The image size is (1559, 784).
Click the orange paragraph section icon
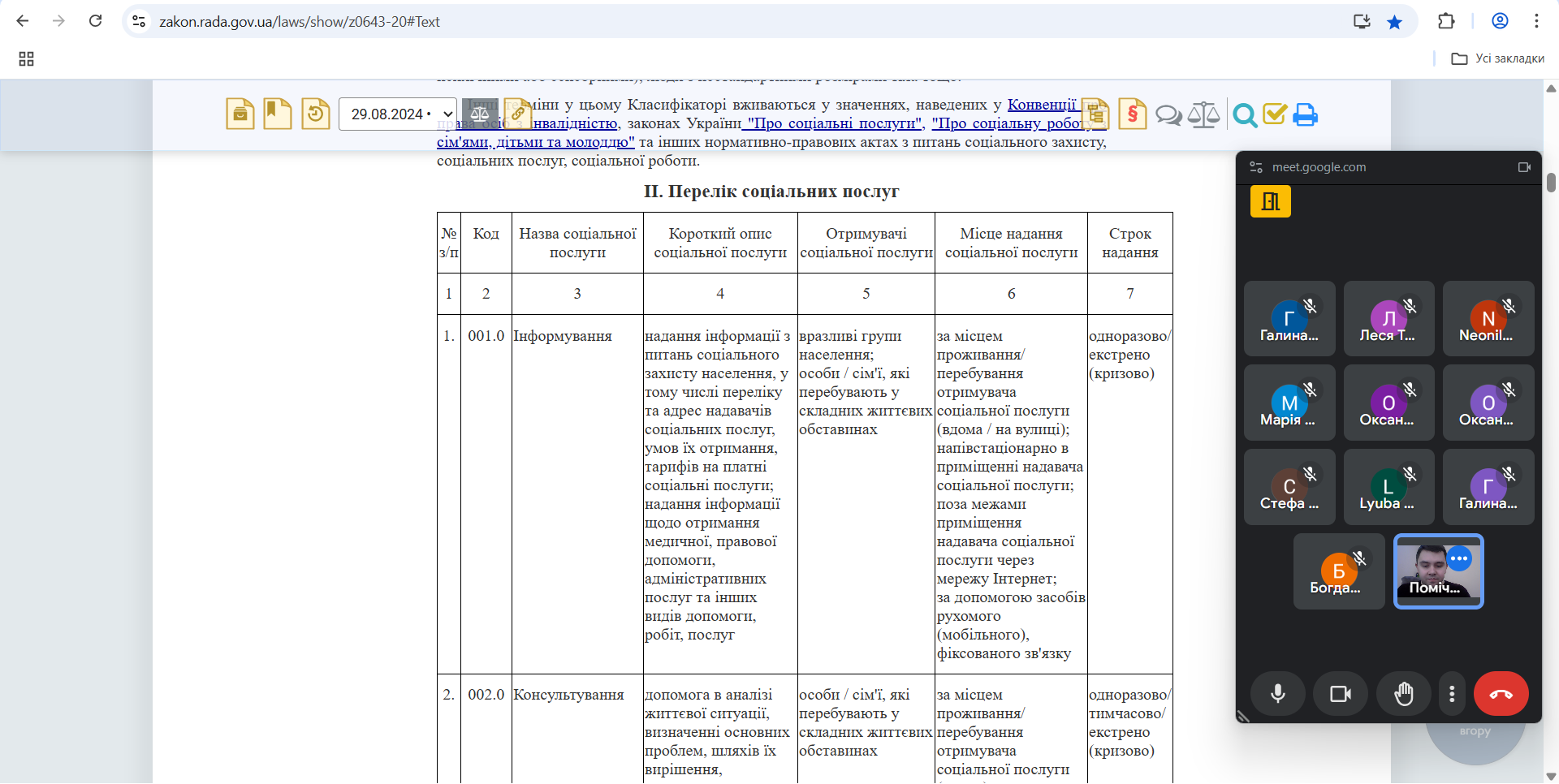pos(1132,114)
